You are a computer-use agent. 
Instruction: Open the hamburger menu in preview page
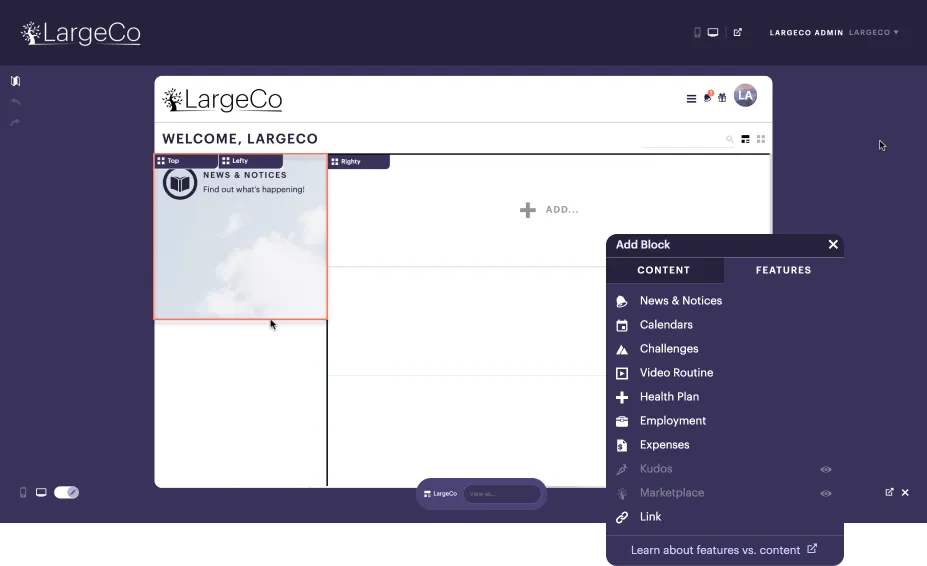pyautogui.click(x=691, y=98)
